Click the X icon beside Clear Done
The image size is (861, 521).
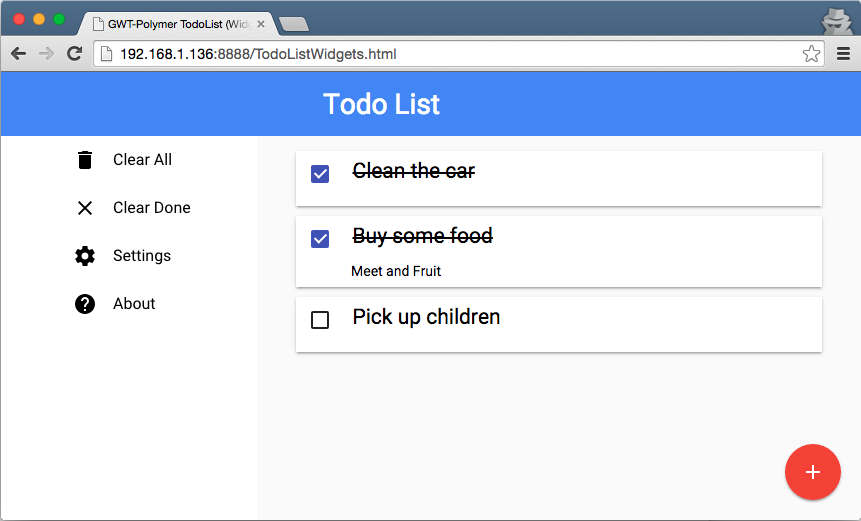(x=85, y=208)
